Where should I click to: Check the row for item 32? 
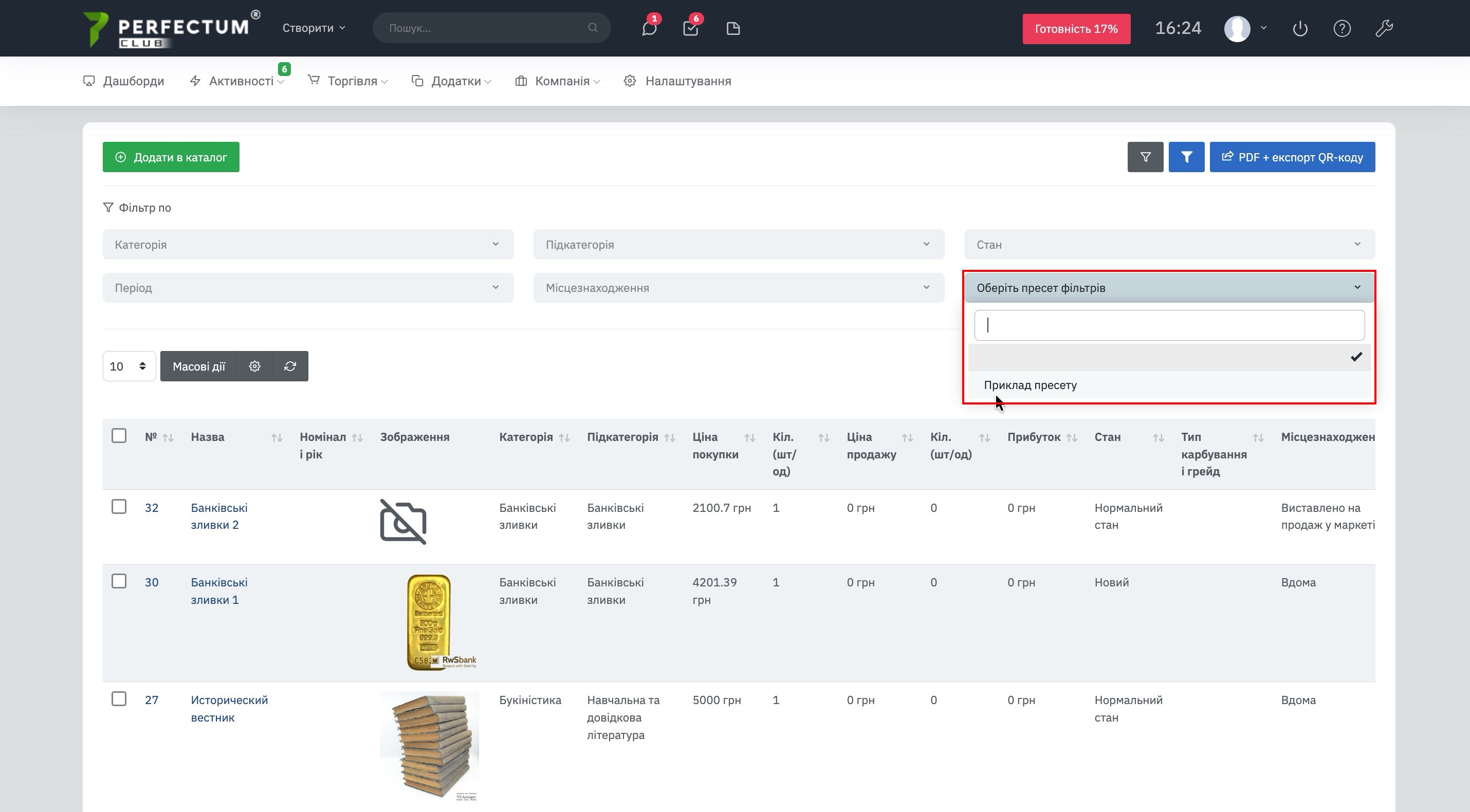coord(119,507)
